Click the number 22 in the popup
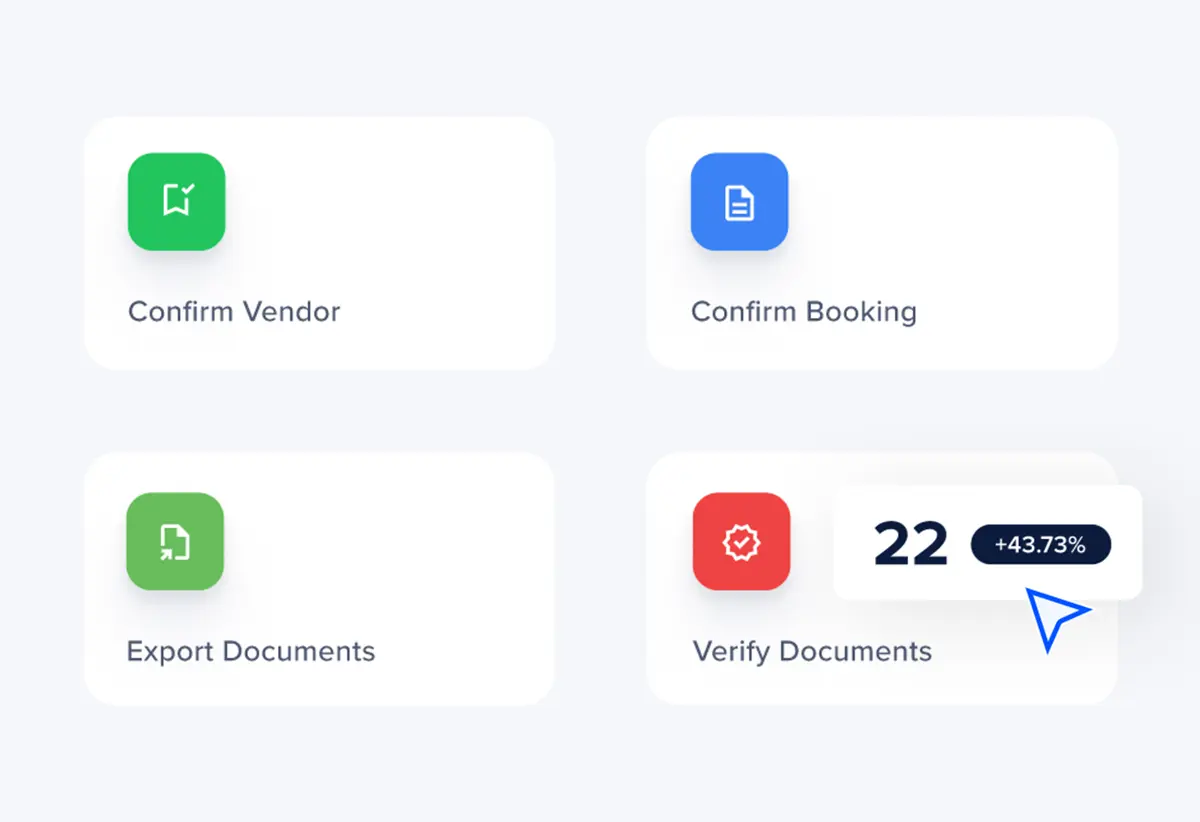The width and height of the screenshot is (1200, 822). pyautogui.click(x=910, y=545)
